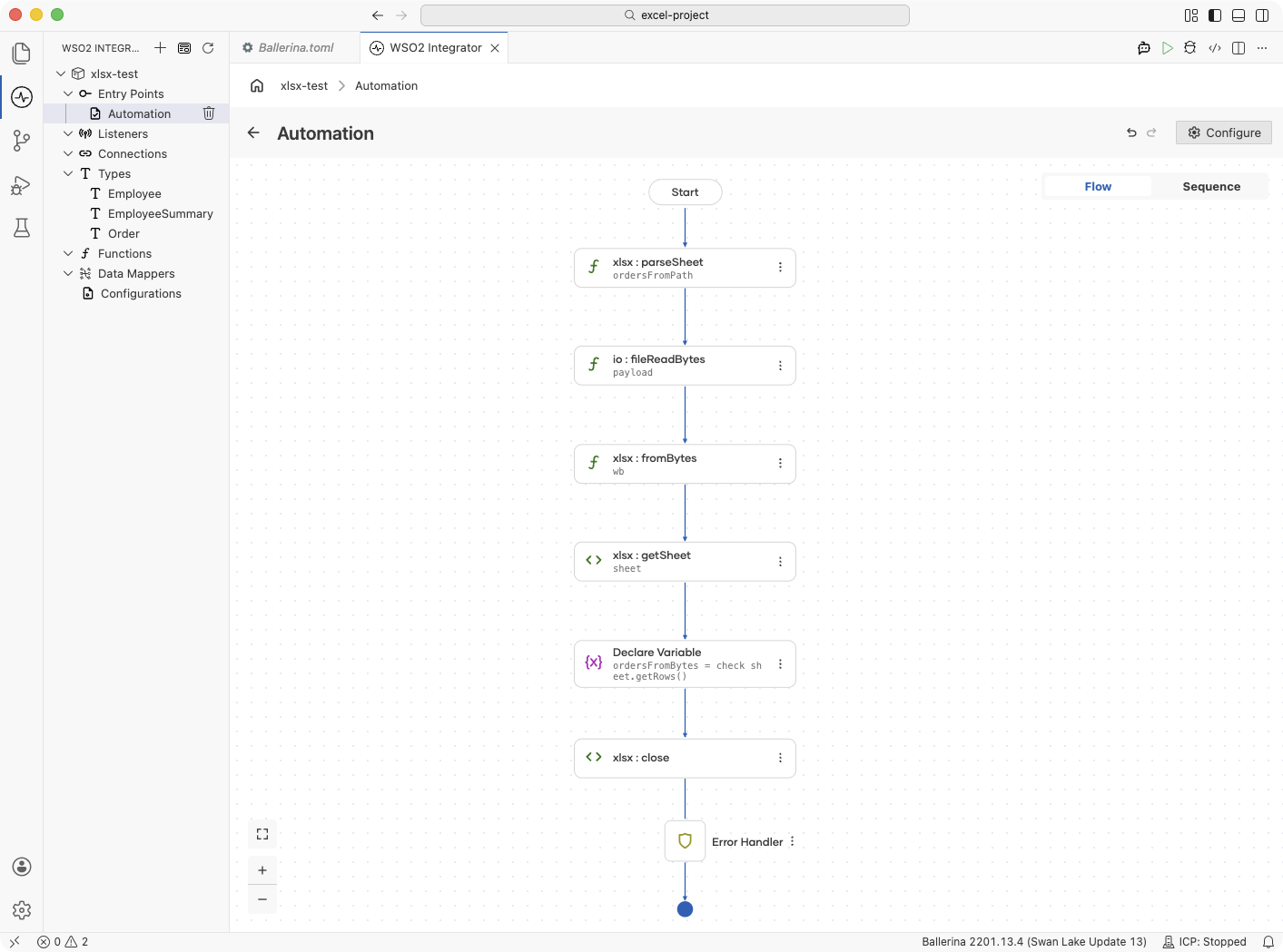This screenshot has width=1283, height=952.
Task: Open the WSO2 Integrator activity bar icon
Action: coord(22,97)
